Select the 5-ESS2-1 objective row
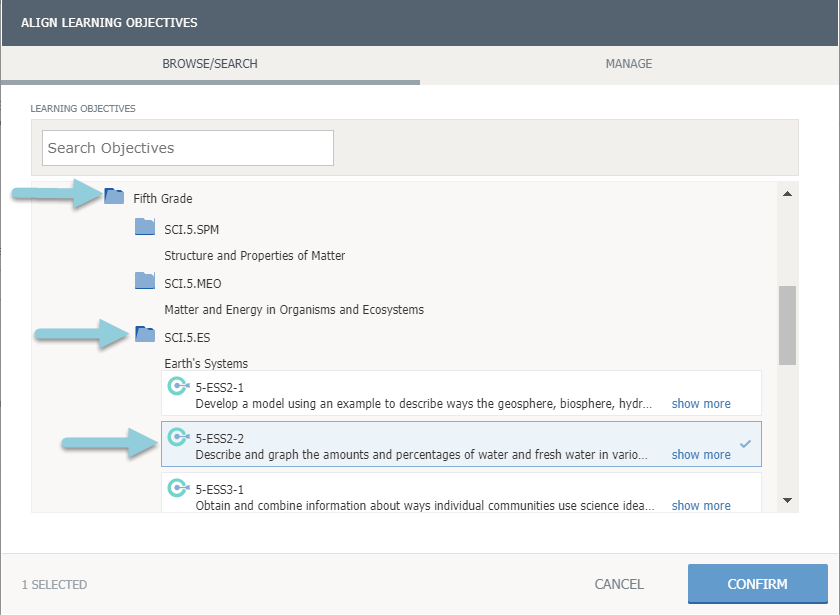Screen dimensions: 840x615 [420, 395]
